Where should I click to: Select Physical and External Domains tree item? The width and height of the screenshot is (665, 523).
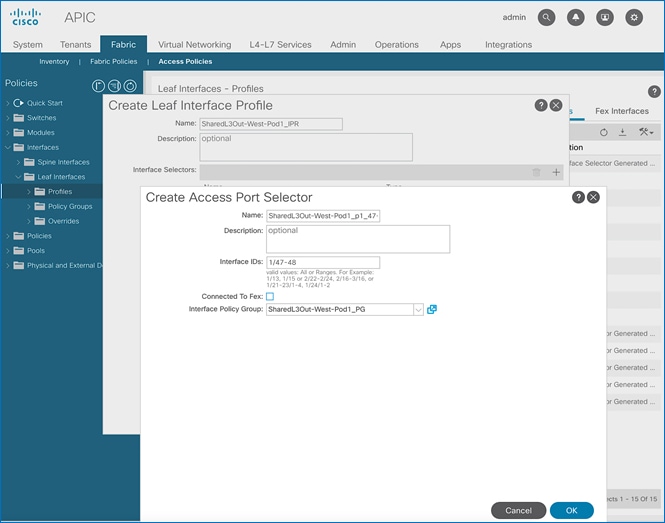coord(64,265)
